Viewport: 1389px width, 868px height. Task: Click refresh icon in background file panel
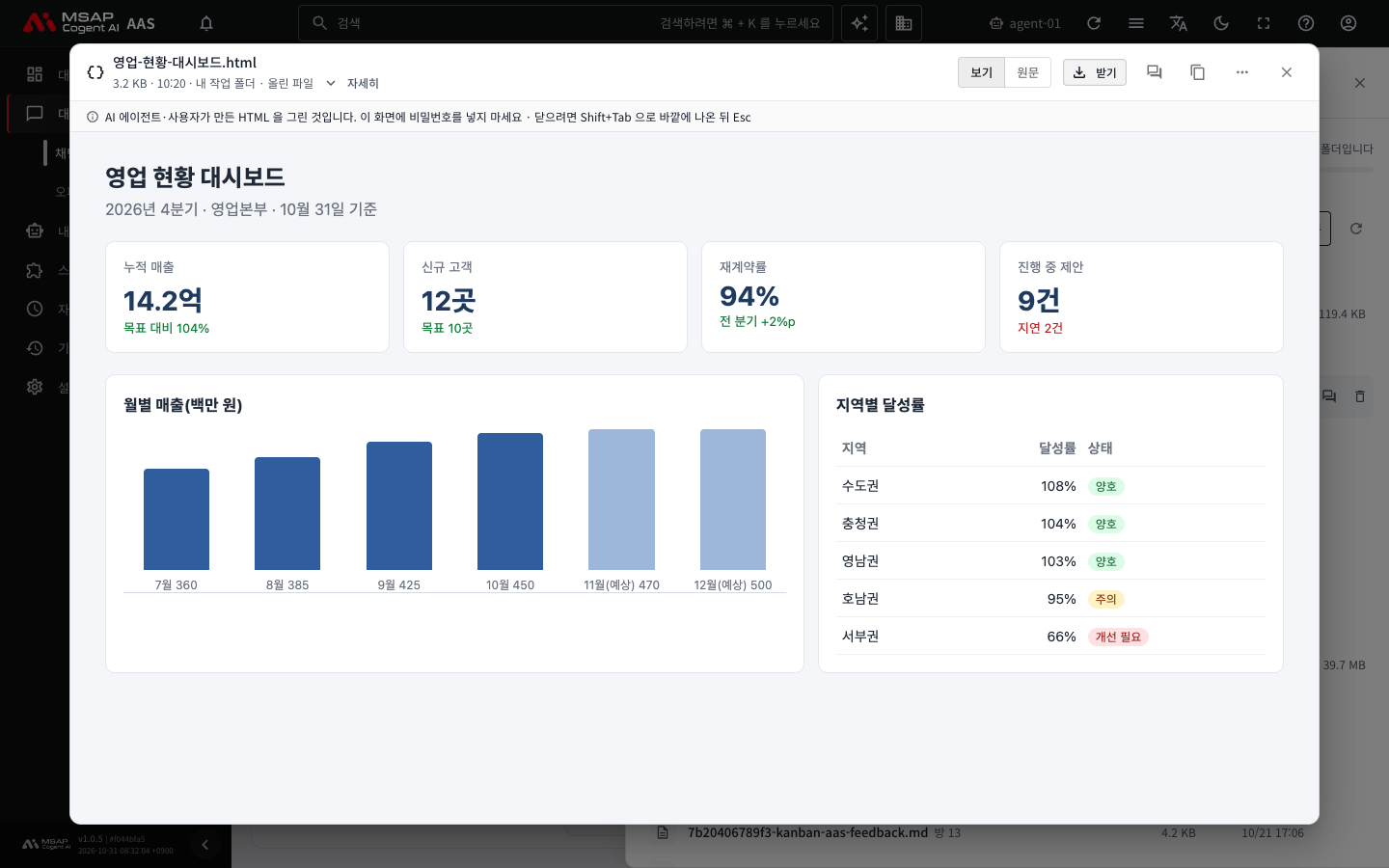coord(1356,229)
